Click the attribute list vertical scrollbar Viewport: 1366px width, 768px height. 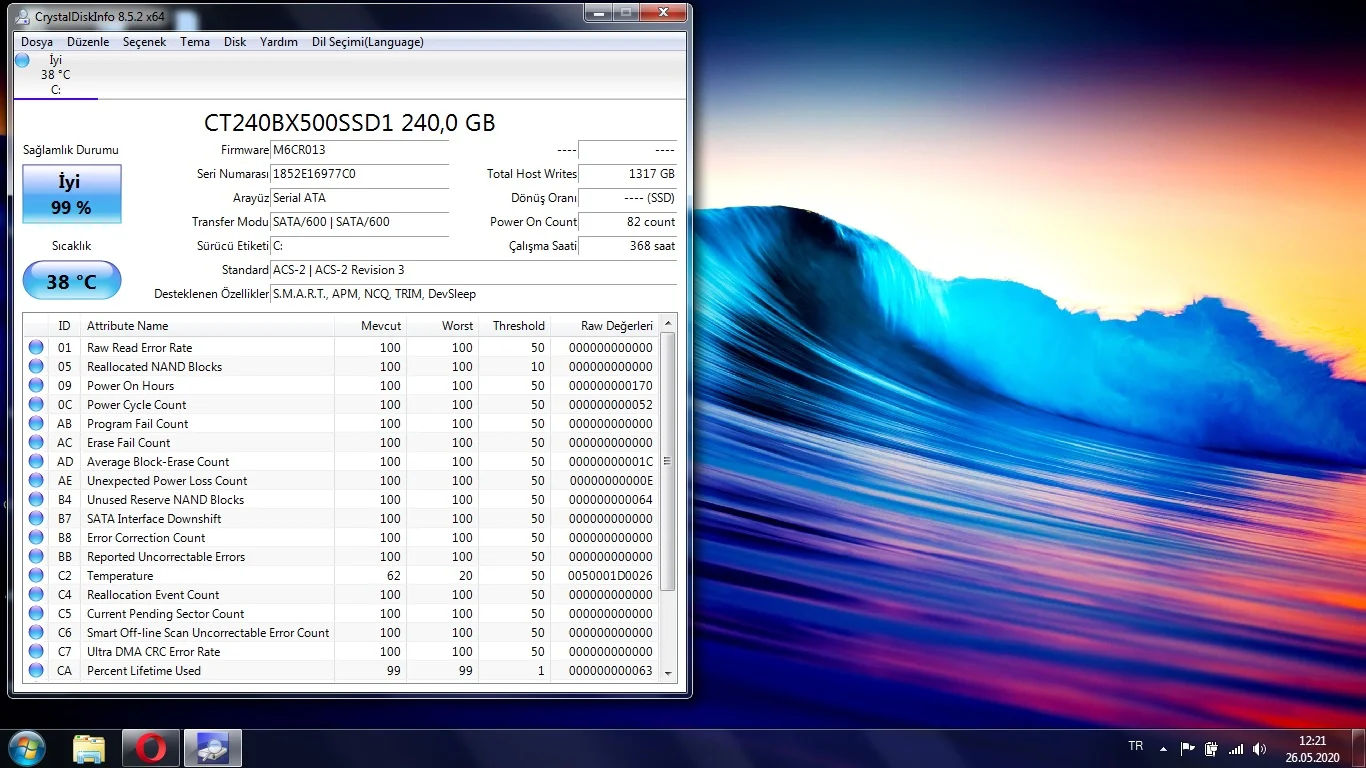click(x=668, y=461)
